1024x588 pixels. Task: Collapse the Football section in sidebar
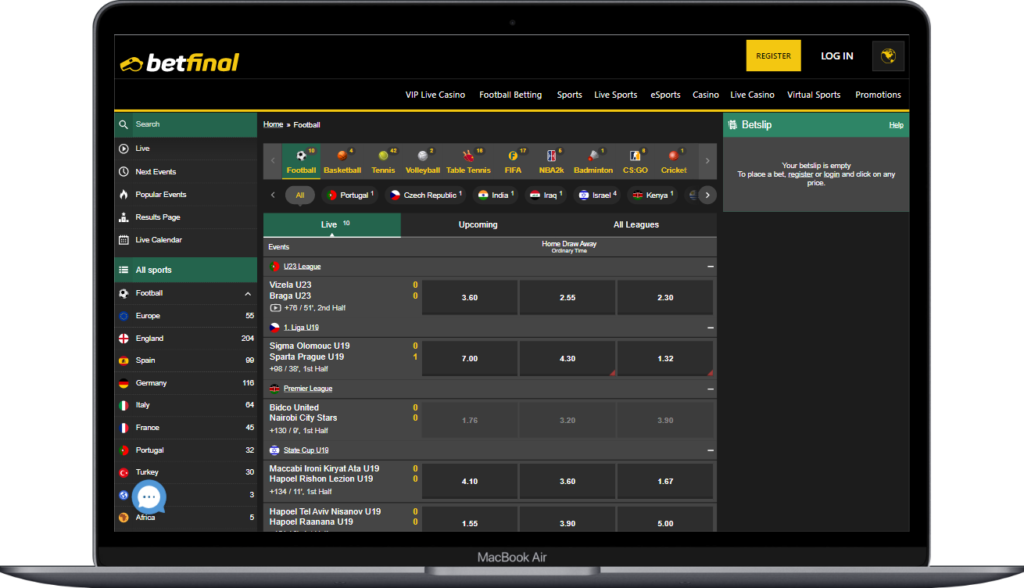tap(248, 294)
